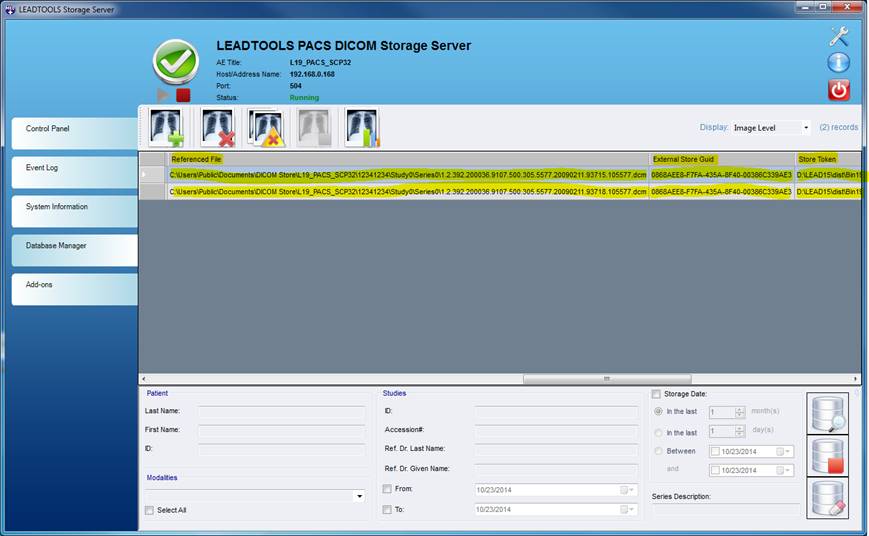Stop the server with the red square
This screenshot has width=869, height=536.
tap(183, 95)
